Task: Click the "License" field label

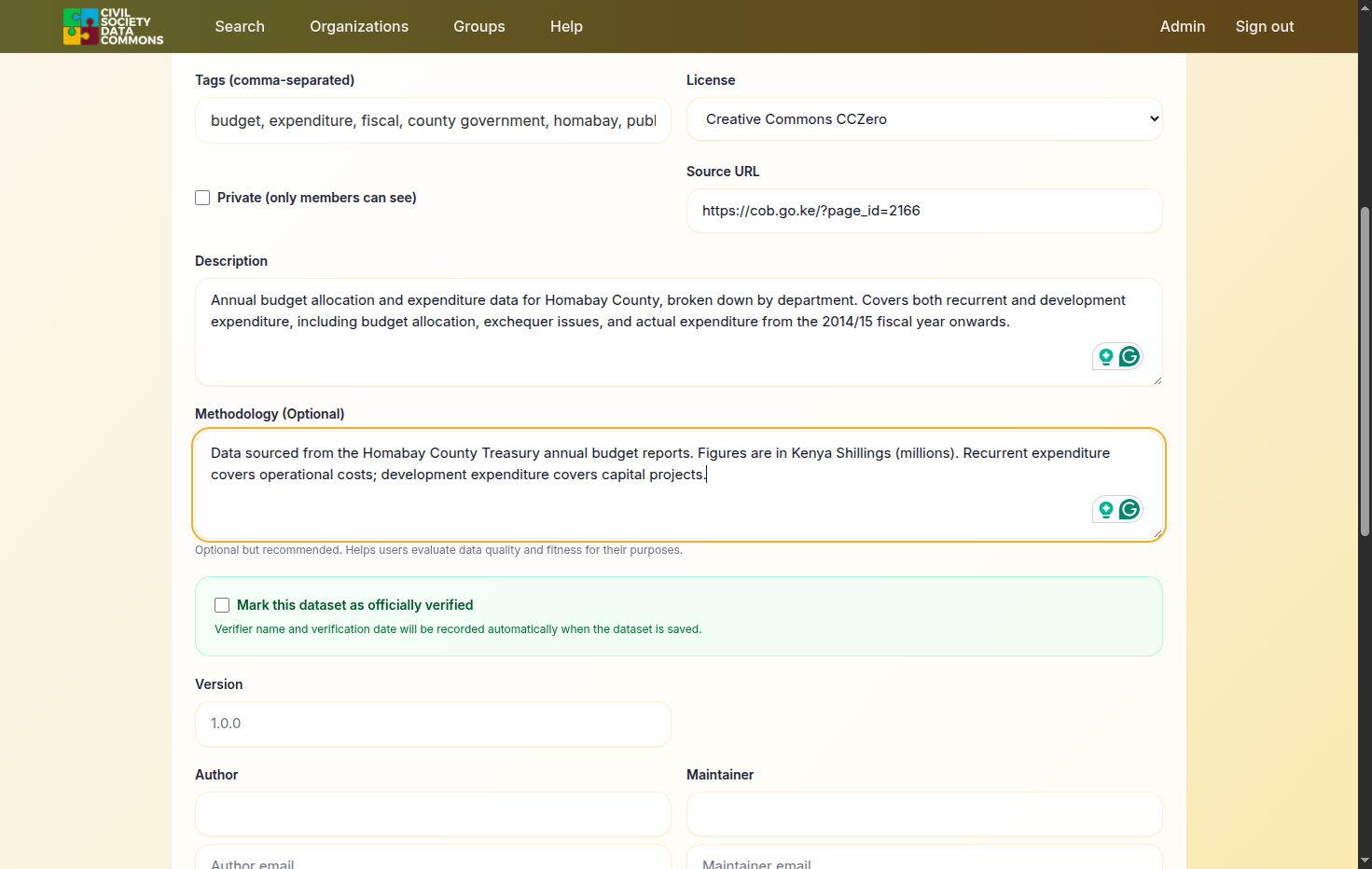Action: [x=711, y=80]
